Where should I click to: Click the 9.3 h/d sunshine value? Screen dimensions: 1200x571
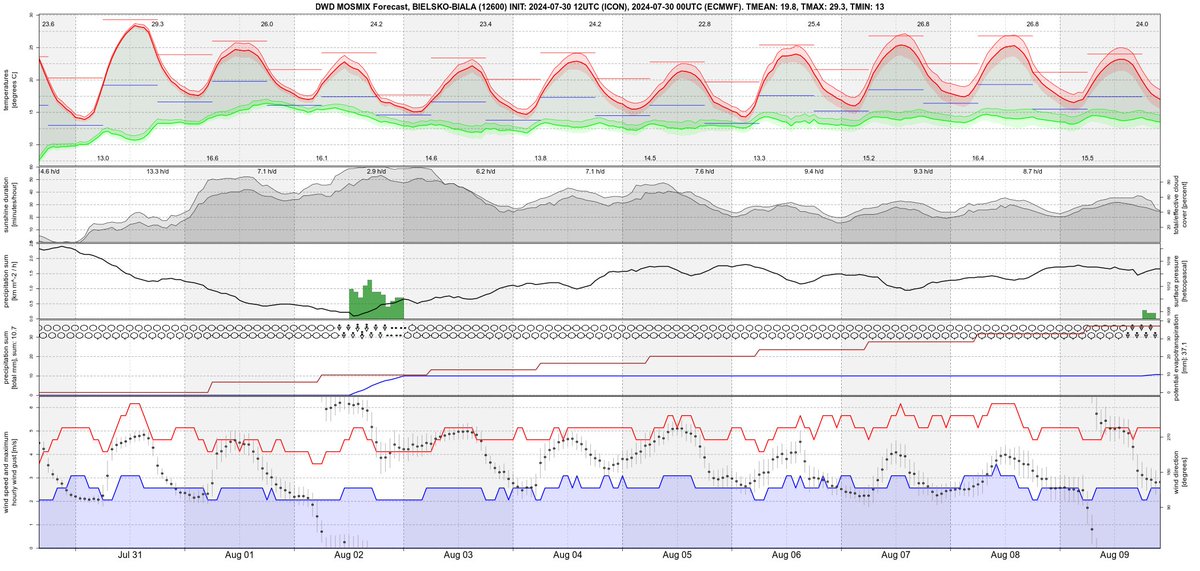tap(924, 172)
